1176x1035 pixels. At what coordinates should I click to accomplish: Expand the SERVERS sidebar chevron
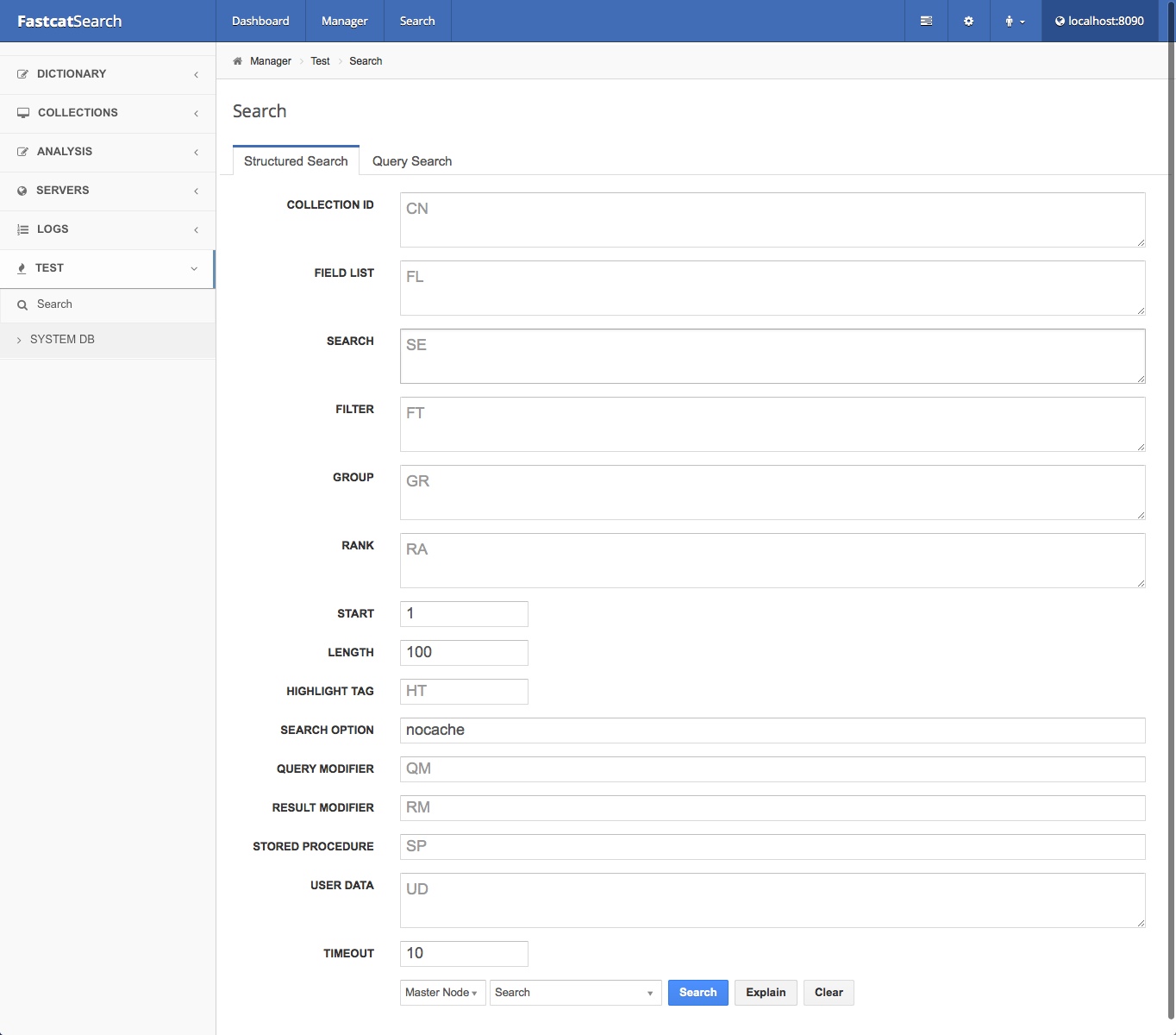click(x=196, y=191)
